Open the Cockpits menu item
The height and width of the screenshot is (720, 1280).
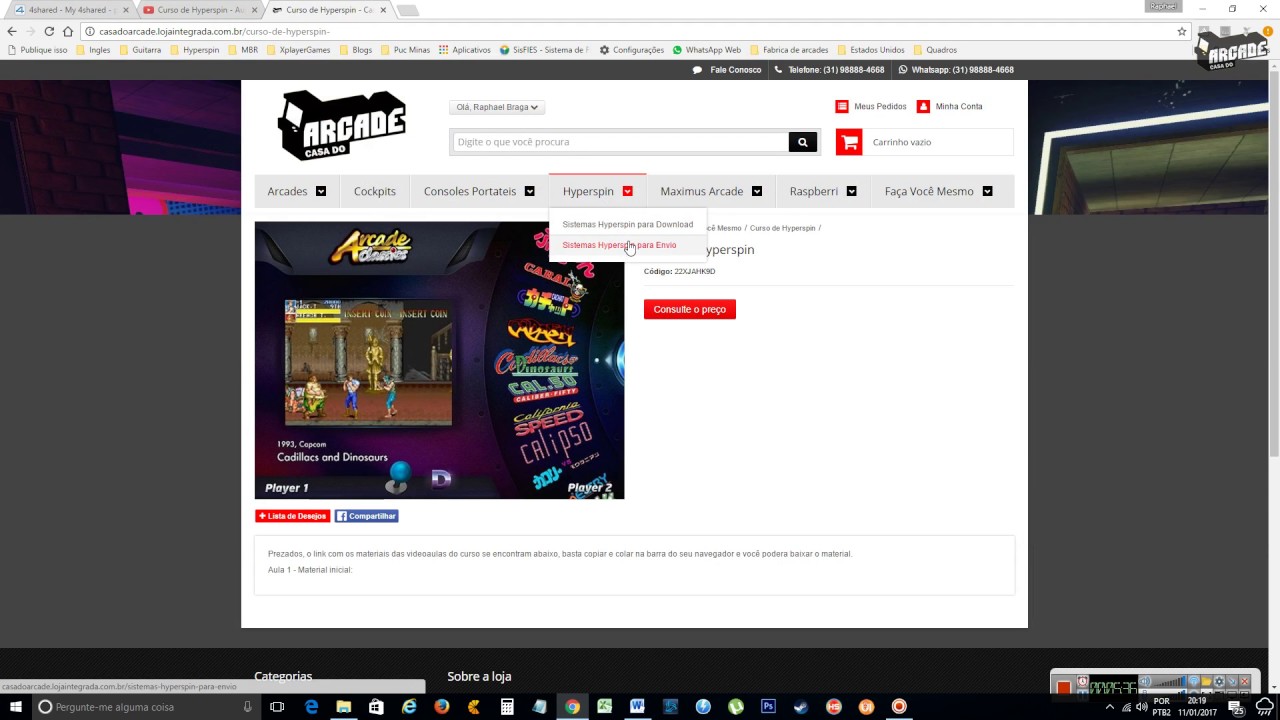(375, 191)
